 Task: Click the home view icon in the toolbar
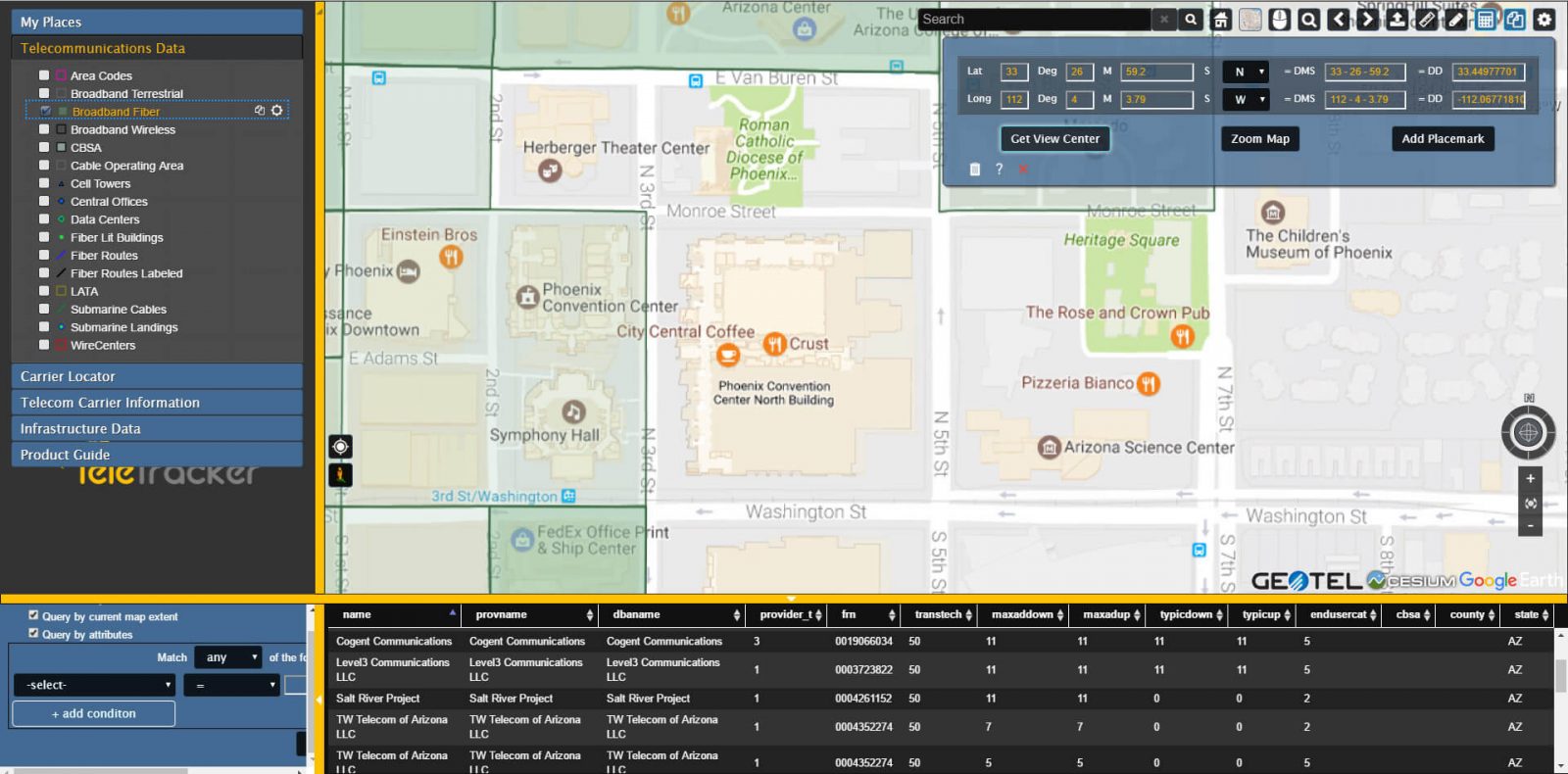point(1221,20)
